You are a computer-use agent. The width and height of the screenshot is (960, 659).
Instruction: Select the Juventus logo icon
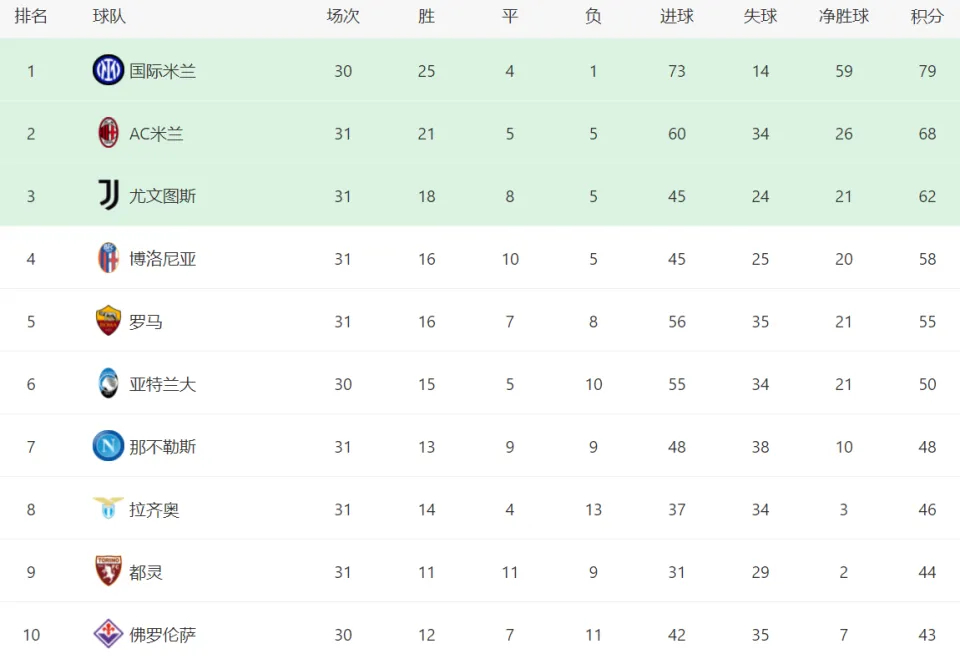[x=108, y=195]
